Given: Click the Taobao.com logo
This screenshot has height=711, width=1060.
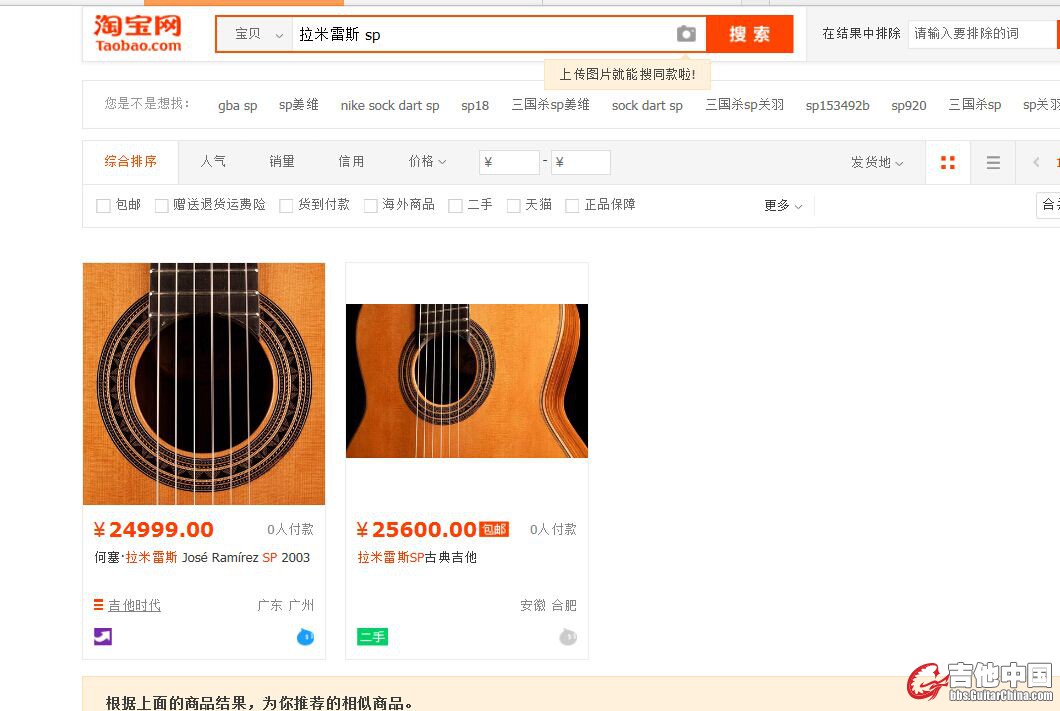Looking at the screenshot, I should click(138, 34).
